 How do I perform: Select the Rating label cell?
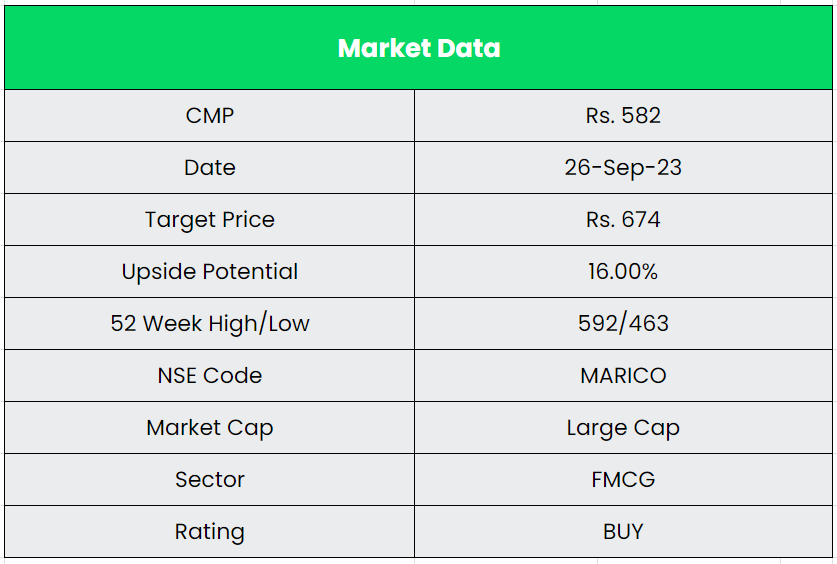click(210, 532)
